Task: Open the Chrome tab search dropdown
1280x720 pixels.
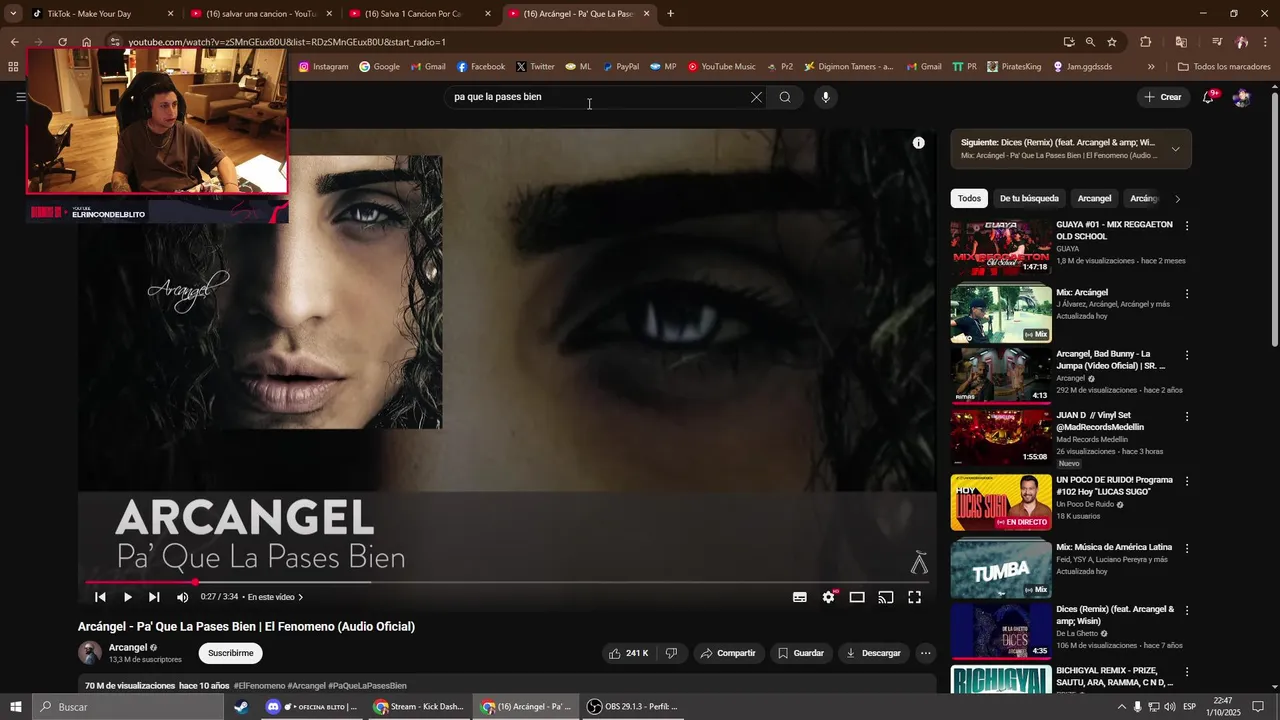Action: click(13, 14)
